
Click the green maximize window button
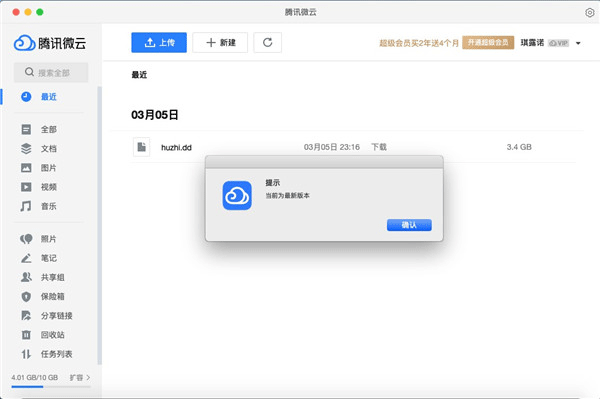[40, 12]
